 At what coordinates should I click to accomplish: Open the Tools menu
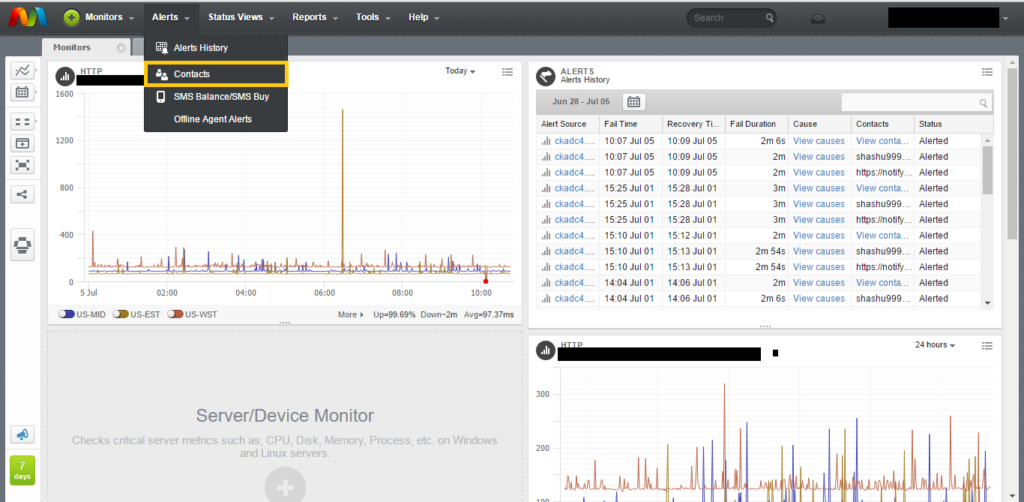373,18
